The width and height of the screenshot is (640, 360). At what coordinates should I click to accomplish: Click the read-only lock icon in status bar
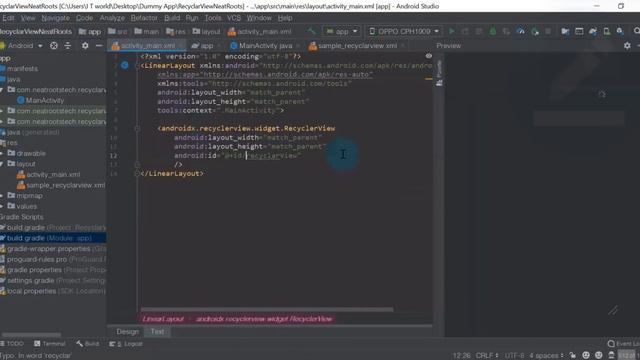tap(573, 356)
